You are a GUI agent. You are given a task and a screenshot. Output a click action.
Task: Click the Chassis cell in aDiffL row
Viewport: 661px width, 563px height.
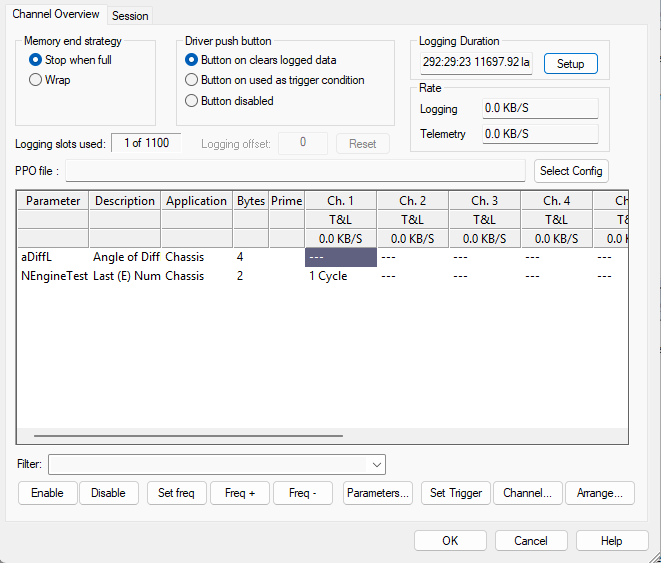[197, 257]
